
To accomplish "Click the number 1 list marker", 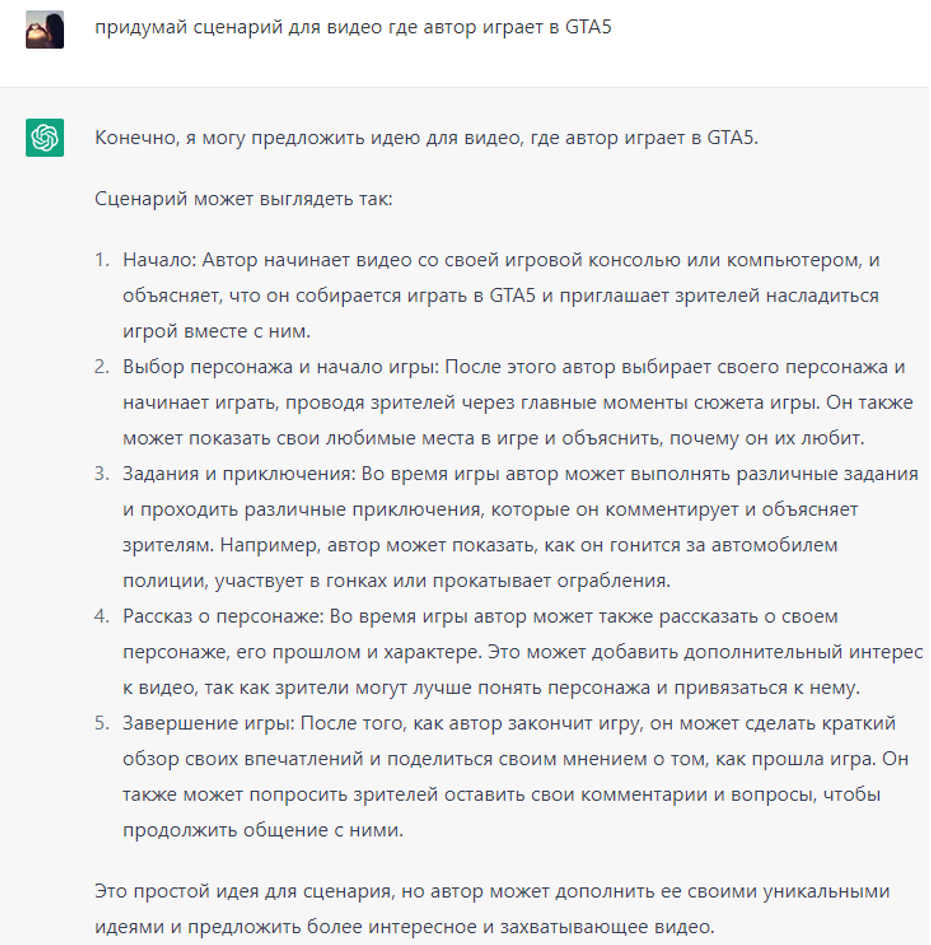I will tap(102, 260).
